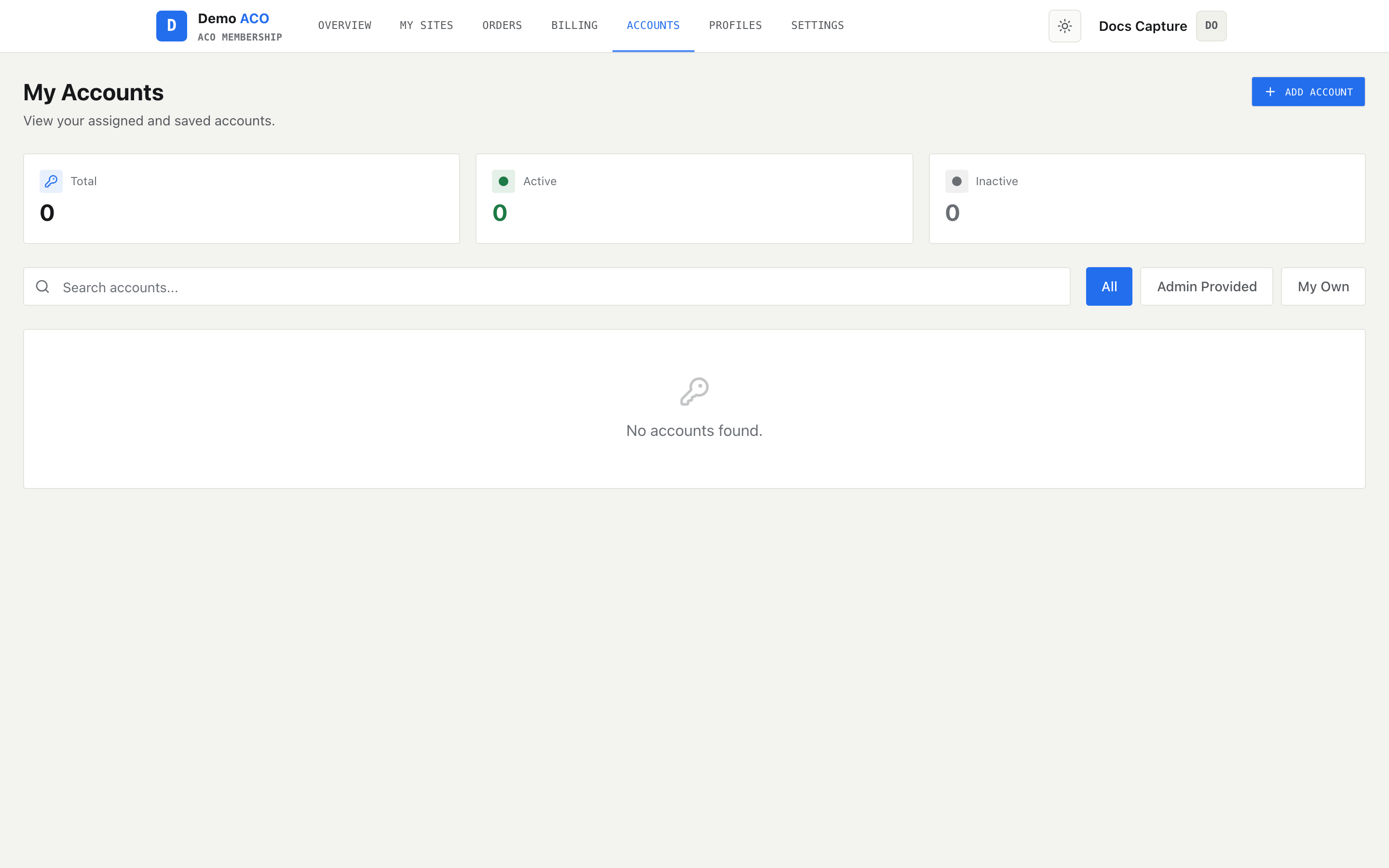Click the My Accounts heading
Image resolution: width=1389 pixels, height=868 pixels.
(94, 93)
